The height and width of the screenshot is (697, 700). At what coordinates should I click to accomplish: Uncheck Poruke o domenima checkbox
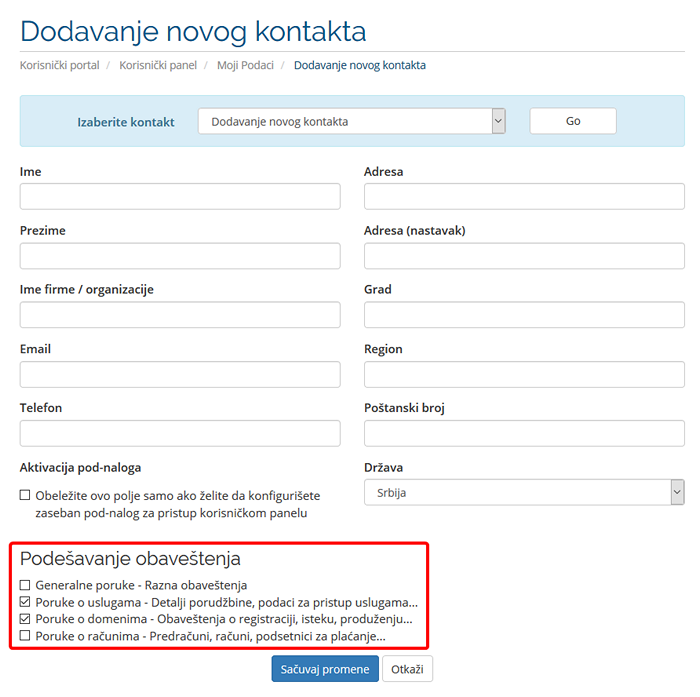(x=25, y=619)
